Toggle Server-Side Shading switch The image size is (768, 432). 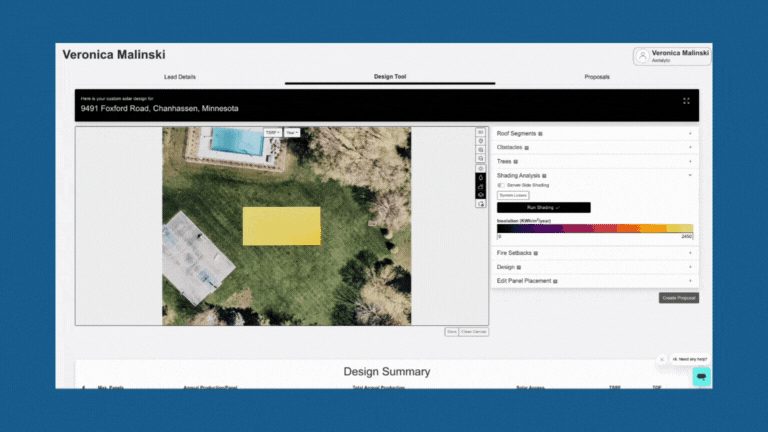pos(501,185)
